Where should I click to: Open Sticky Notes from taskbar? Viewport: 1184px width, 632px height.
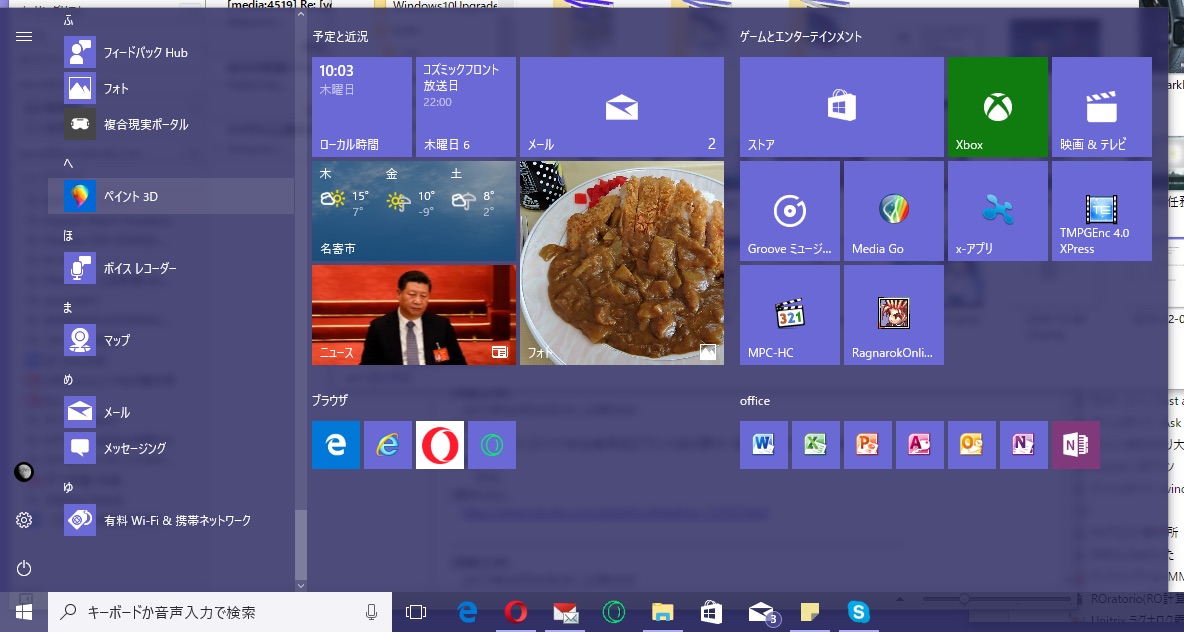(x=809, y=612)
